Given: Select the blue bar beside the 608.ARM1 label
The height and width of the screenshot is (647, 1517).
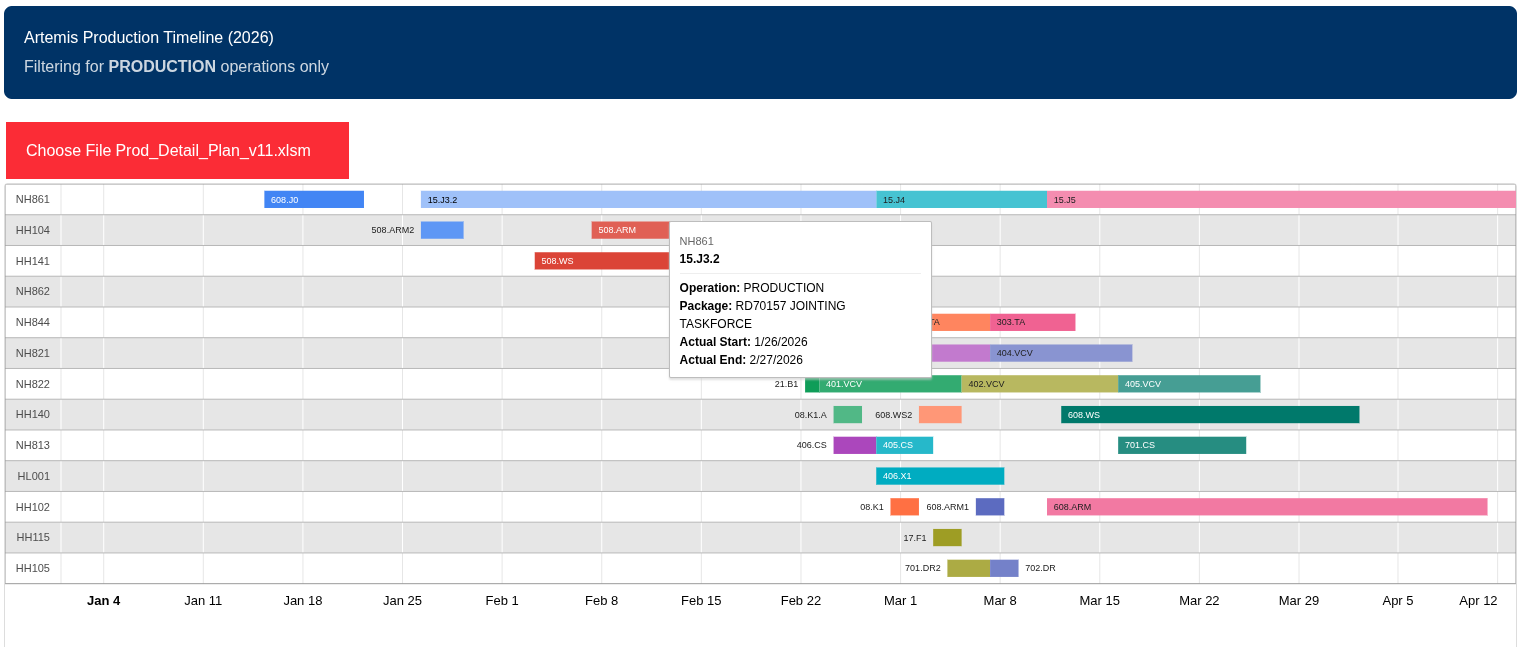Looking at the screenshot, I should point(990,507).
